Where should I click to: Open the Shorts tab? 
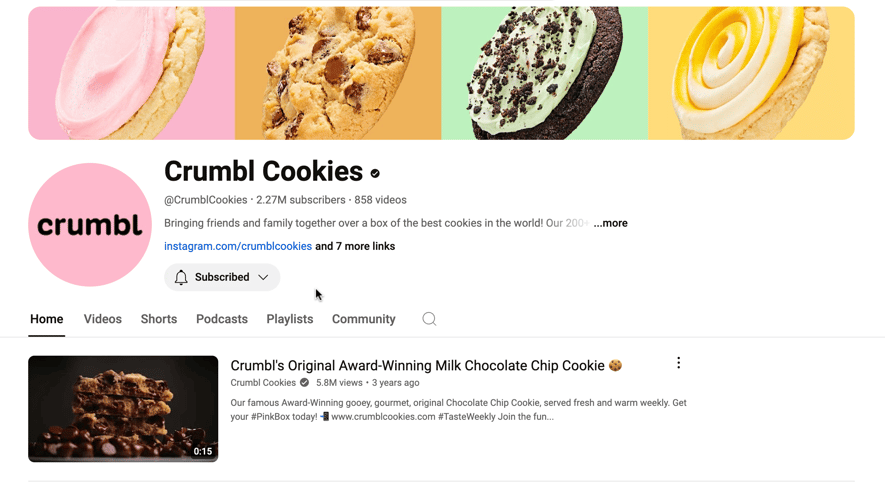[x=159, y=319]
